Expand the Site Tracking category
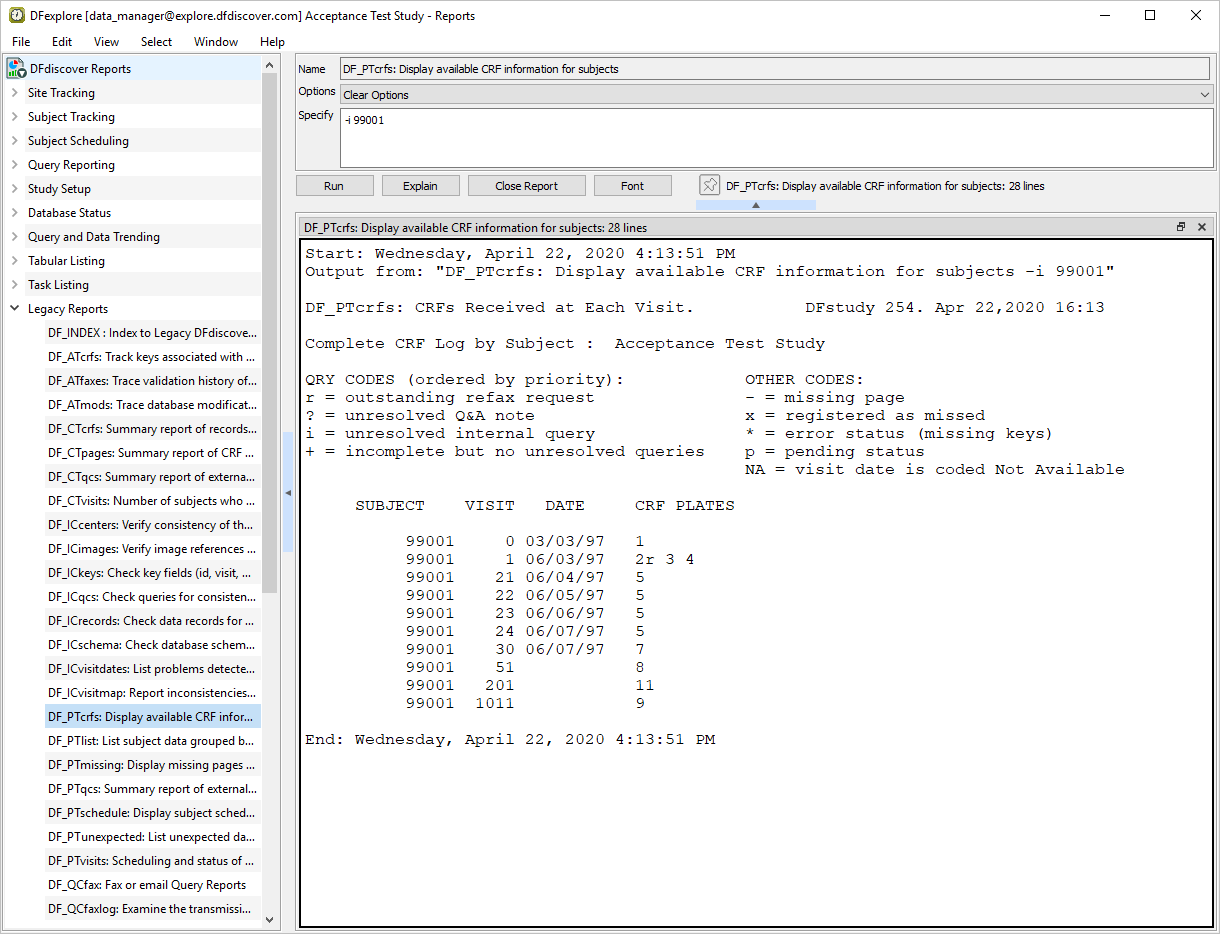Screen dimensions: 1220x934 click(x=15, y=93)
